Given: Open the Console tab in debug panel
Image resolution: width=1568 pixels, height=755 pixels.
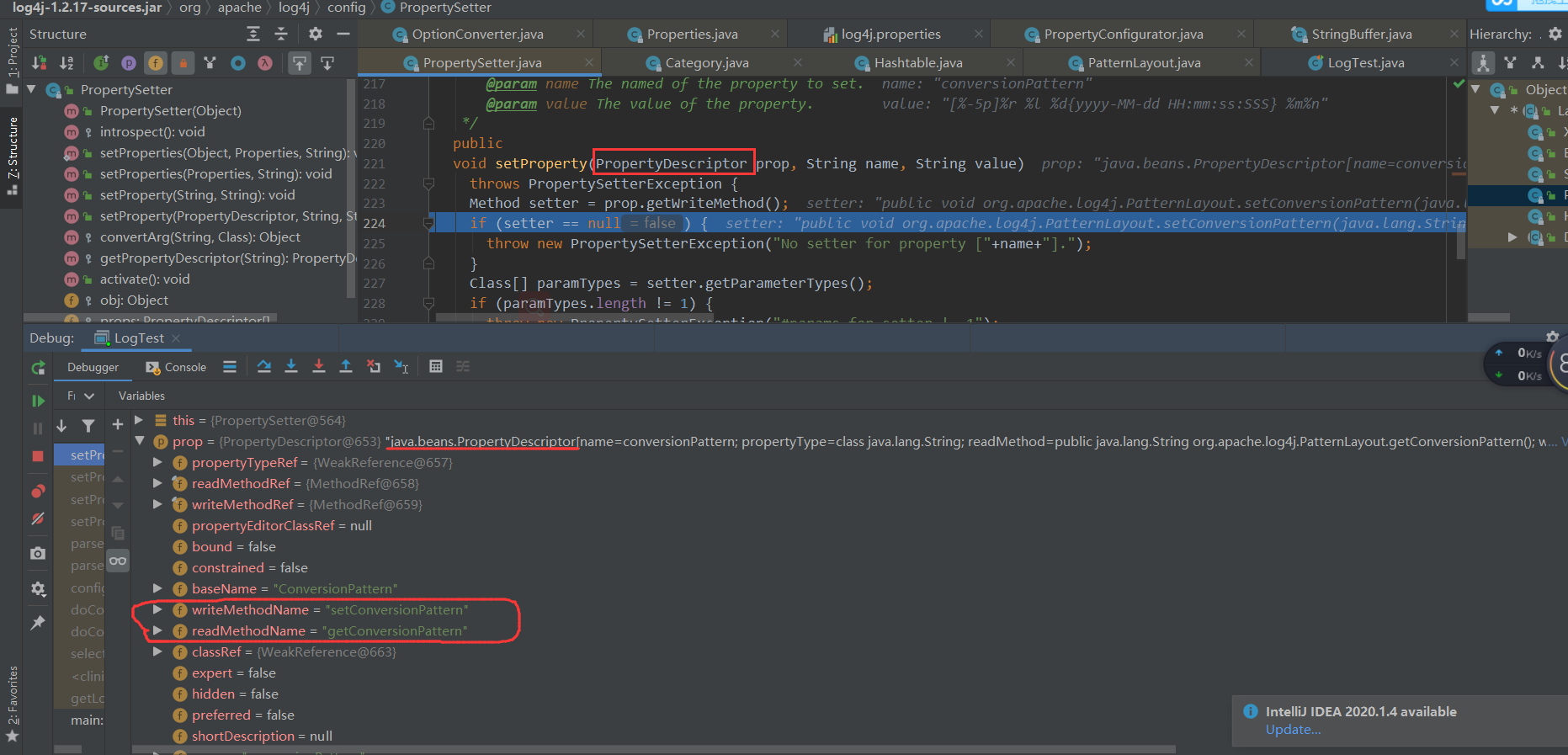Looking at the screenshot, I should pyautogui.click(x=176, y=367).
